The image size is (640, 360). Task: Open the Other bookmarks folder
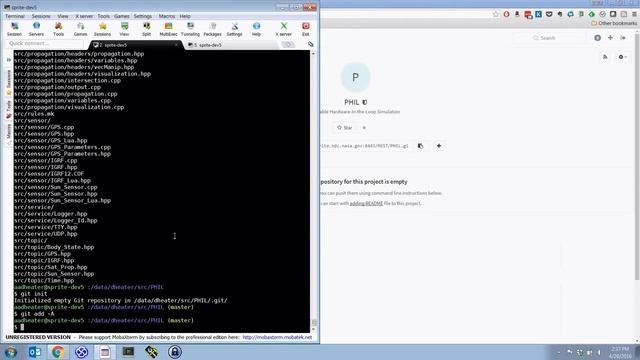(x=614, y=23)
